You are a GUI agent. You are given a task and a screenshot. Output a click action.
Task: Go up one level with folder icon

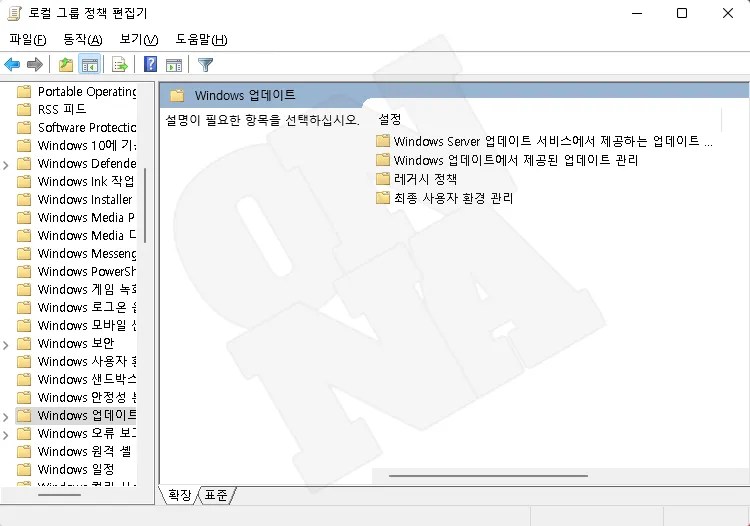click(66, 64)
